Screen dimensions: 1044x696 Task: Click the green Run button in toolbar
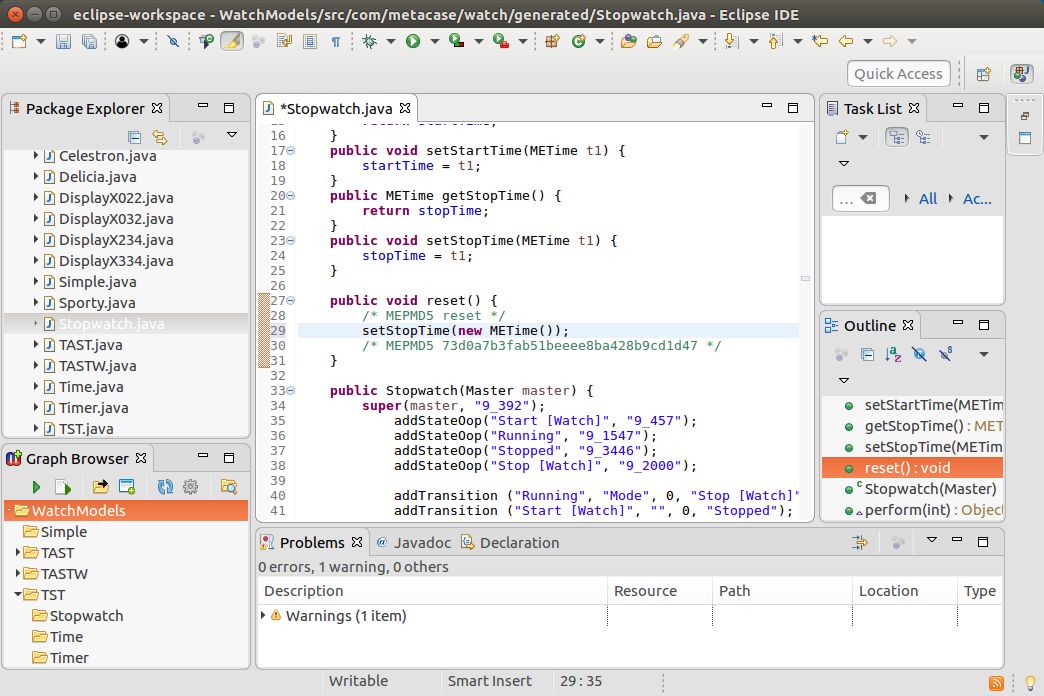(412, 41)
